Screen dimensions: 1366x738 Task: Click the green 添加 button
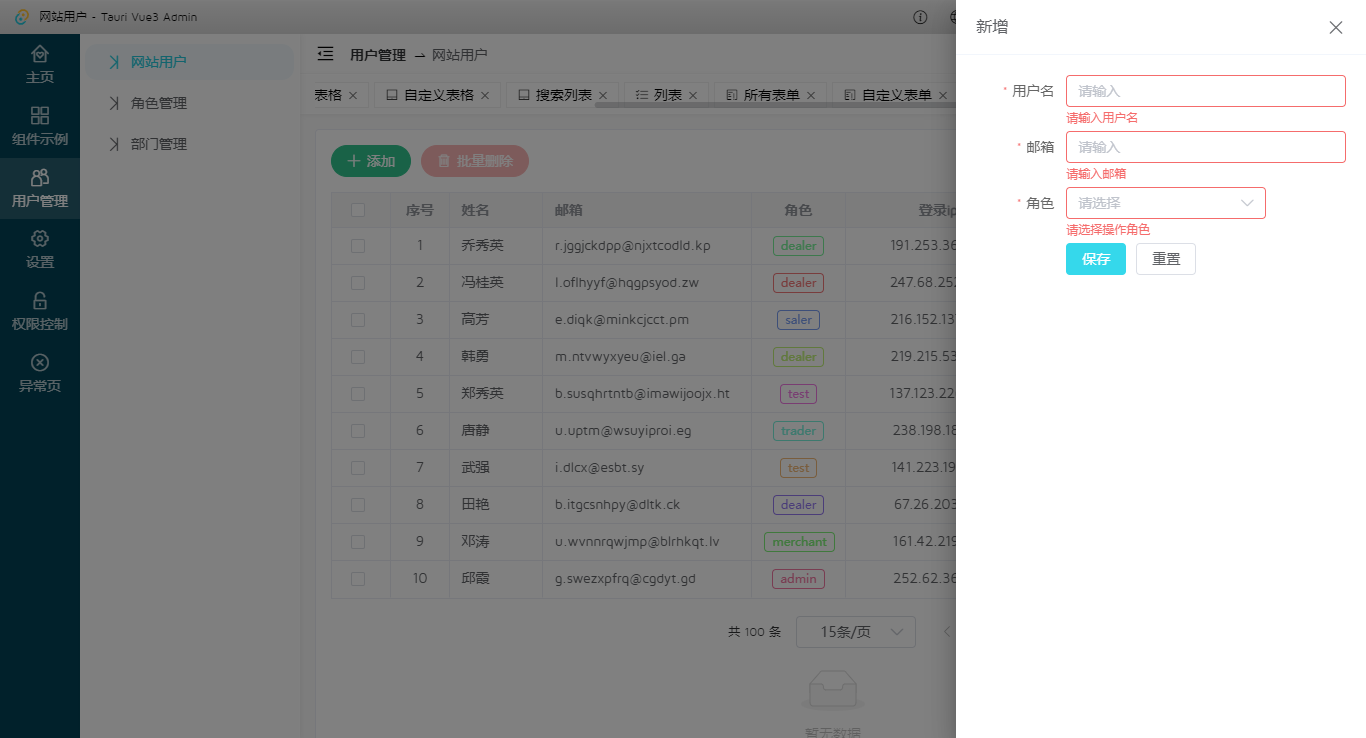(370, 161)
